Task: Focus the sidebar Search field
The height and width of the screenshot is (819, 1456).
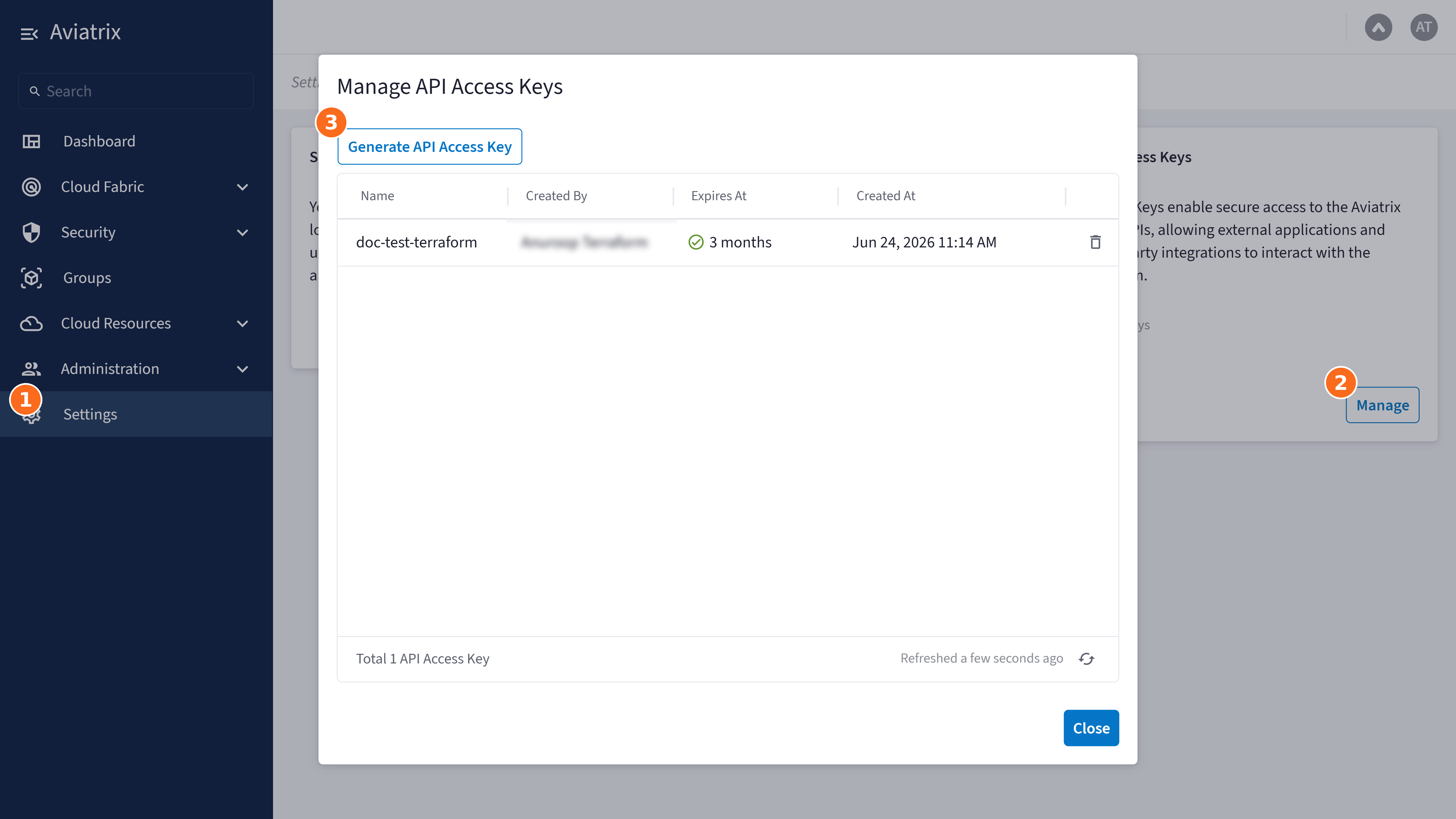Action: pos(136,91)
